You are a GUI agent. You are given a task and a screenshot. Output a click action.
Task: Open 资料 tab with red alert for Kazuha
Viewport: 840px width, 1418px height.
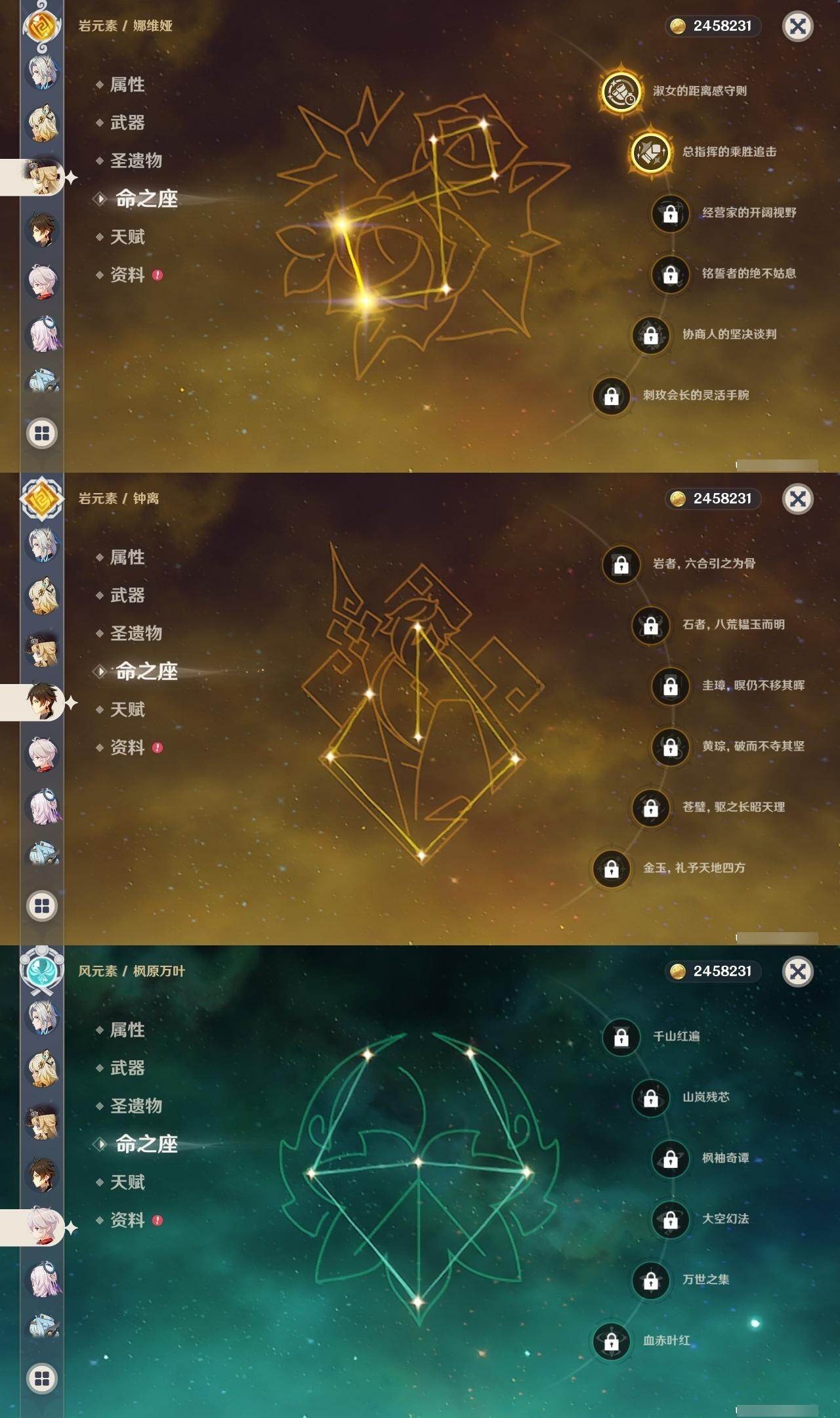click(x=129, y=1220)
